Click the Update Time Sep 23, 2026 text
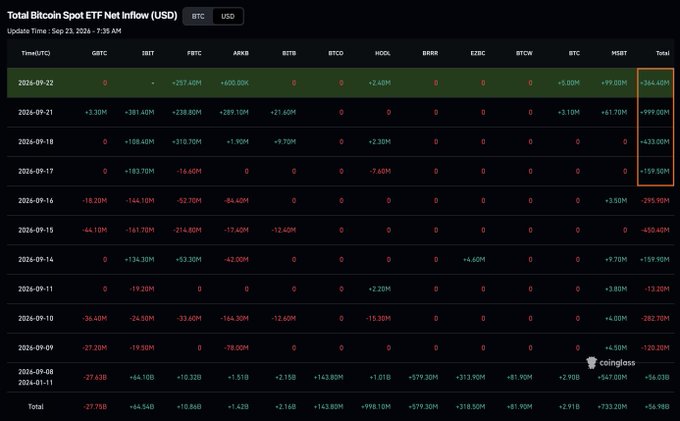 pos(64,31)
